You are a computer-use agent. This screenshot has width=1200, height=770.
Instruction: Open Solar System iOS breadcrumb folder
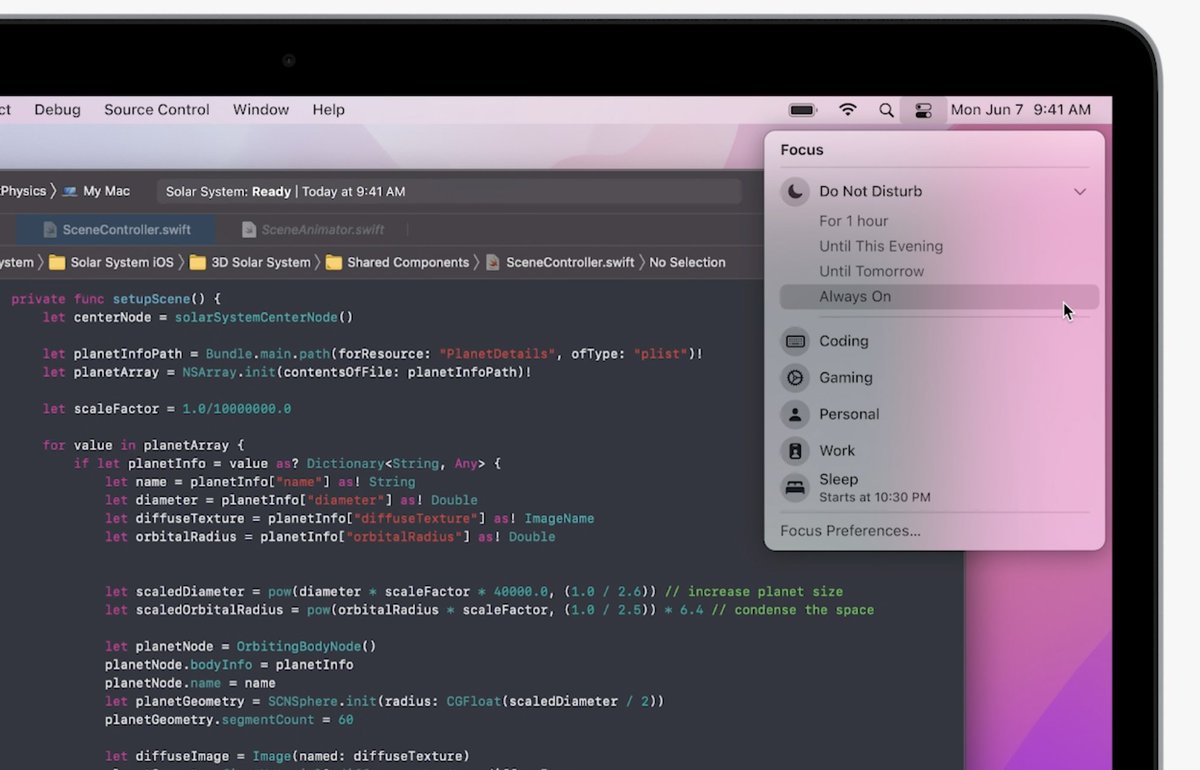point(111,262)
